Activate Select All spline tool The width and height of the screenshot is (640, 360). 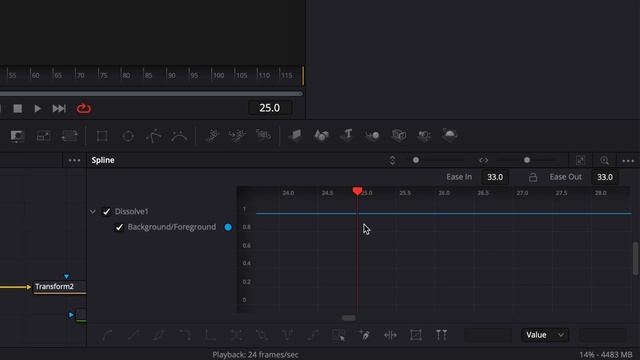[339, 336]
